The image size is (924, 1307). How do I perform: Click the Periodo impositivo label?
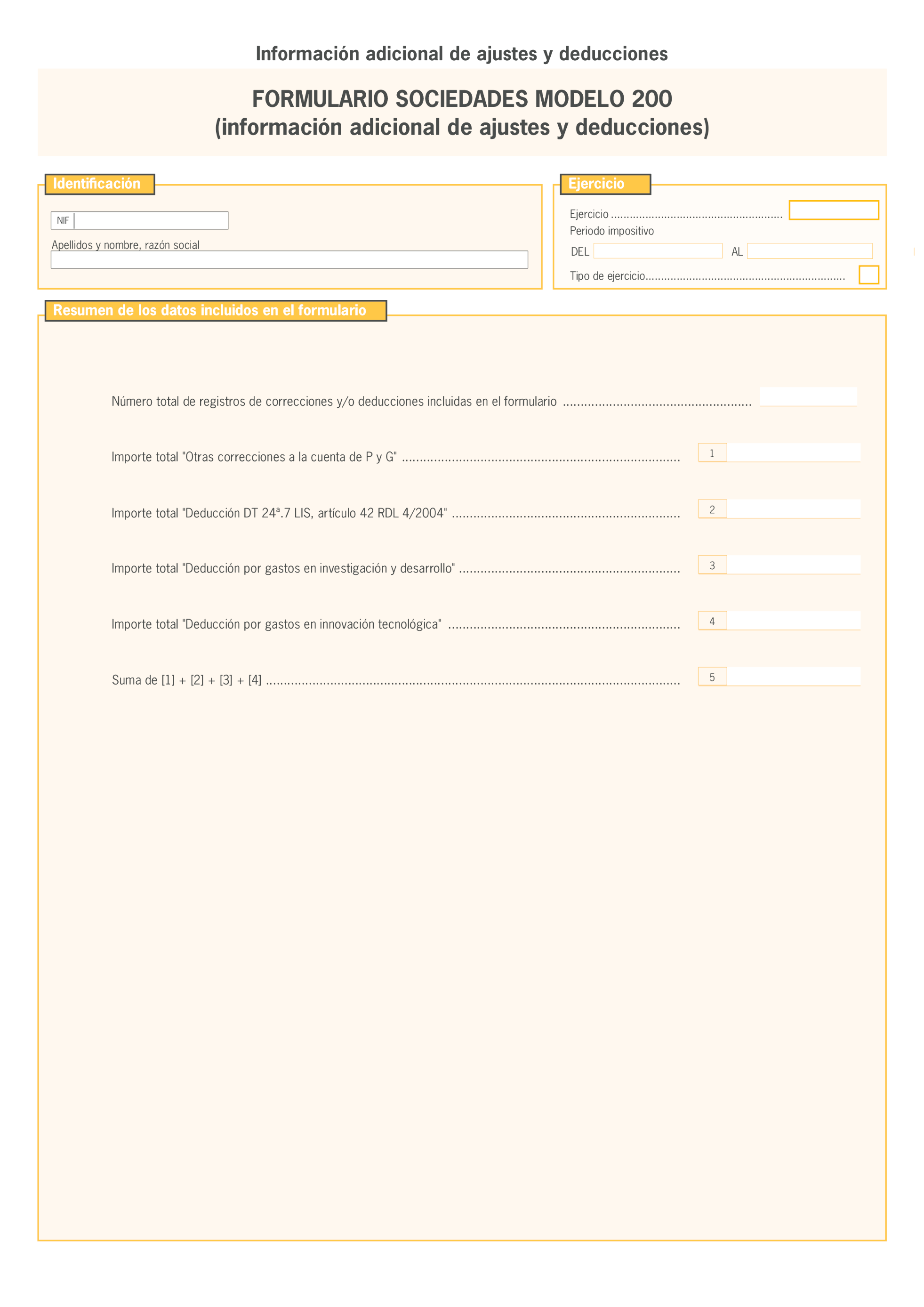click(611, 231)
